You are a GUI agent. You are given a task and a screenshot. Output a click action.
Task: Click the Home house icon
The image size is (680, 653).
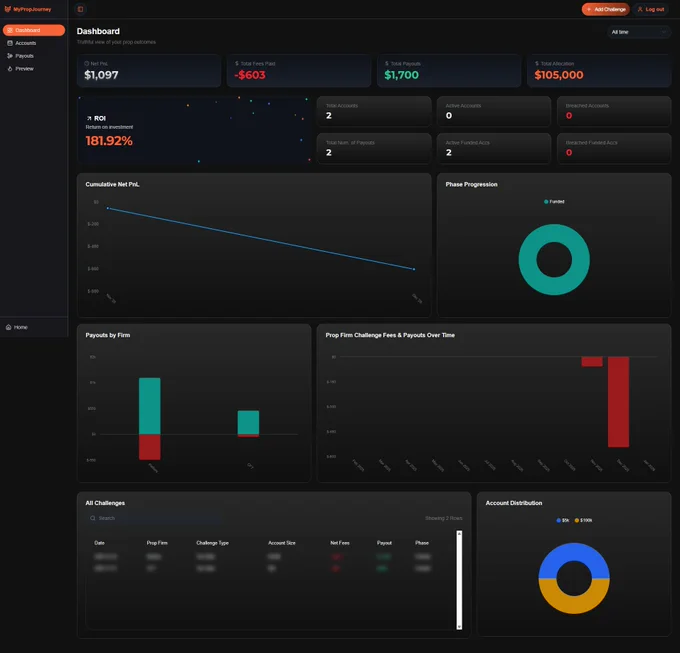click(8, 327)
